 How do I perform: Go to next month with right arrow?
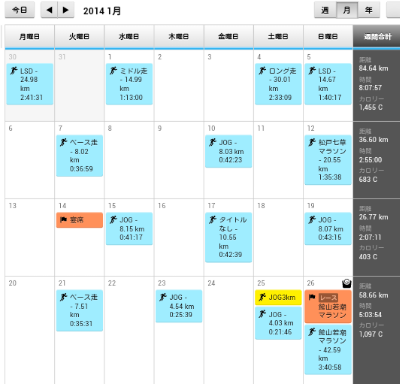pyautogui.click(x=66, y=10)
